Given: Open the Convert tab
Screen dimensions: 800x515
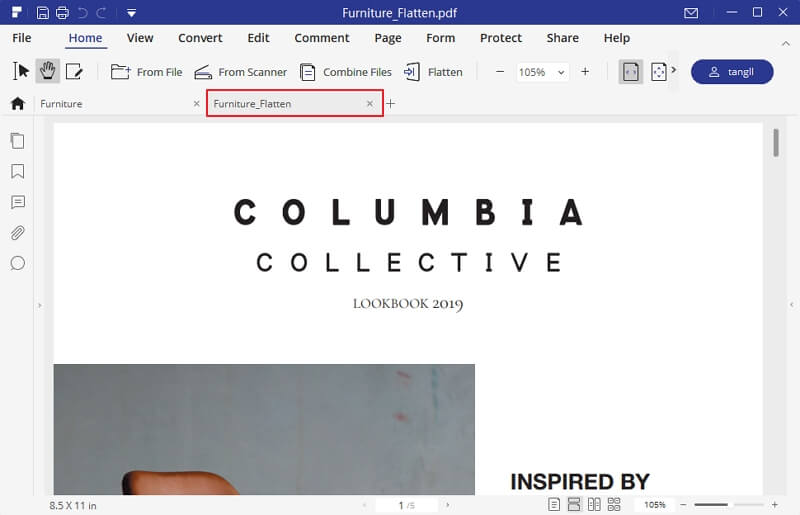Looking at the screenshot, I should coord(200,38).
